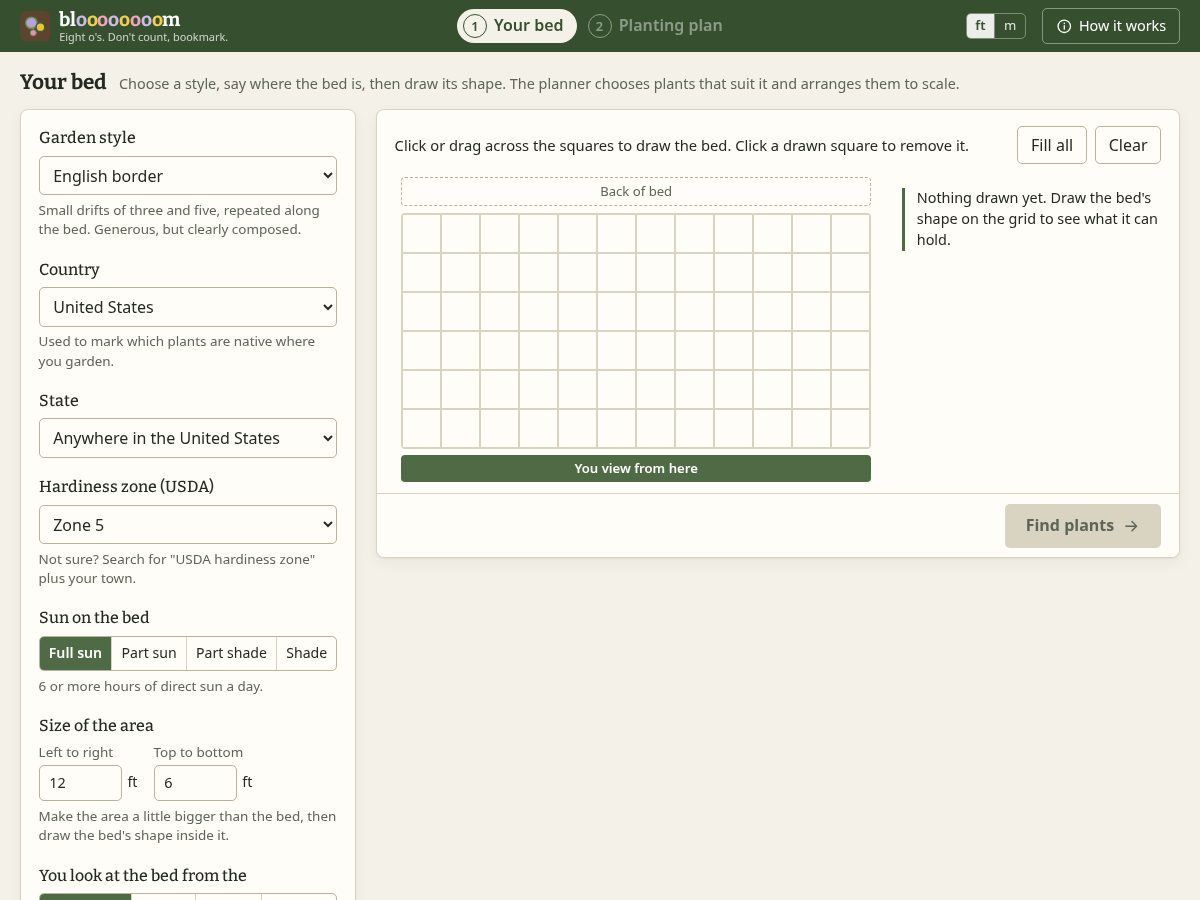
Task: Click the step 1 circle number
Action: (474, 26)
